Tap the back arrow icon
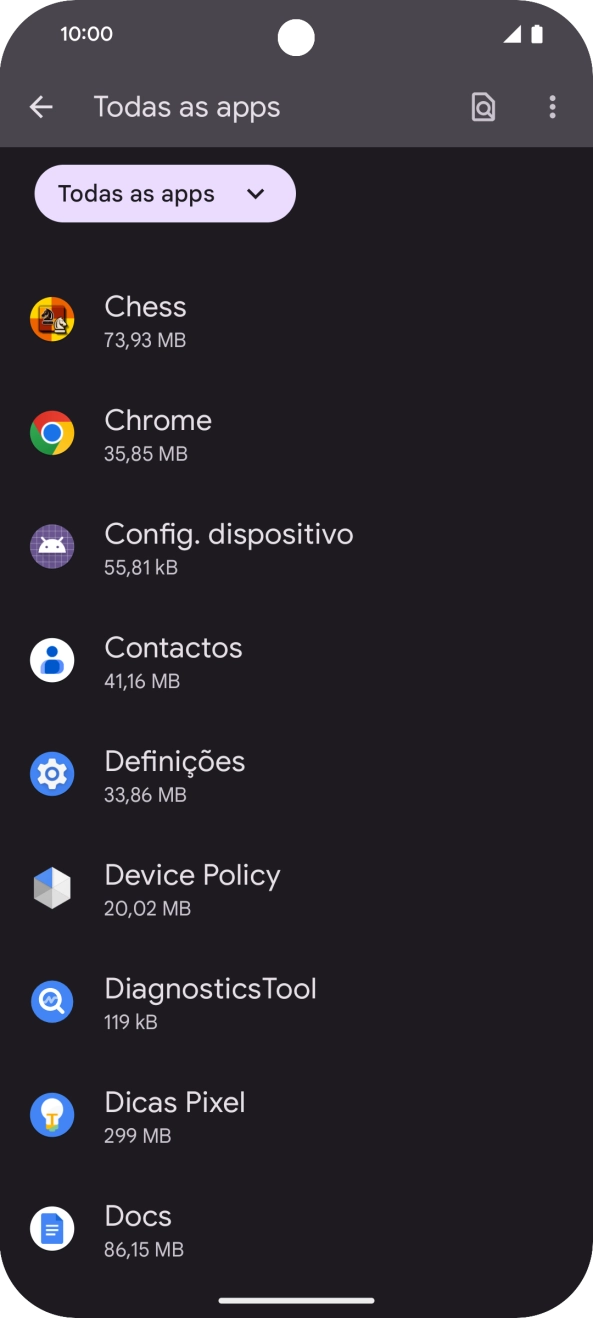 coord(41,107)
